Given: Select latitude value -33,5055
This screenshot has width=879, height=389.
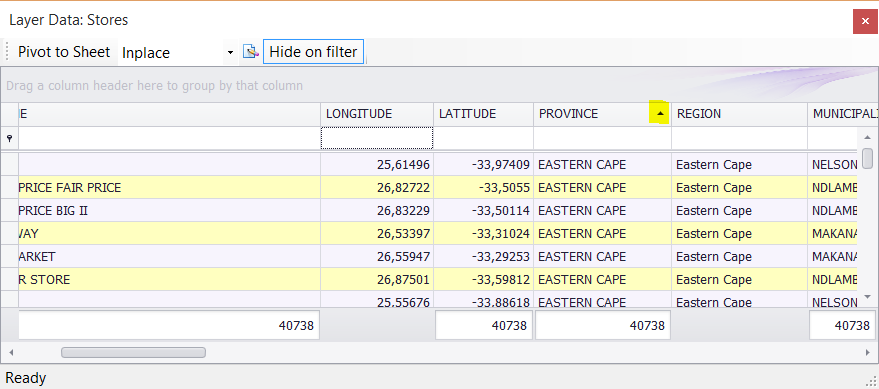Looking at the screenshot, I should pos(483,188).
